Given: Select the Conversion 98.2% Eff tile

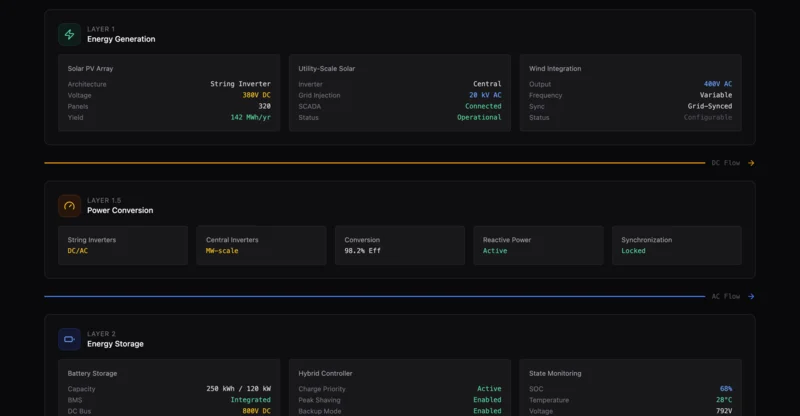Looking at the screenshot, I should point(399,245).
